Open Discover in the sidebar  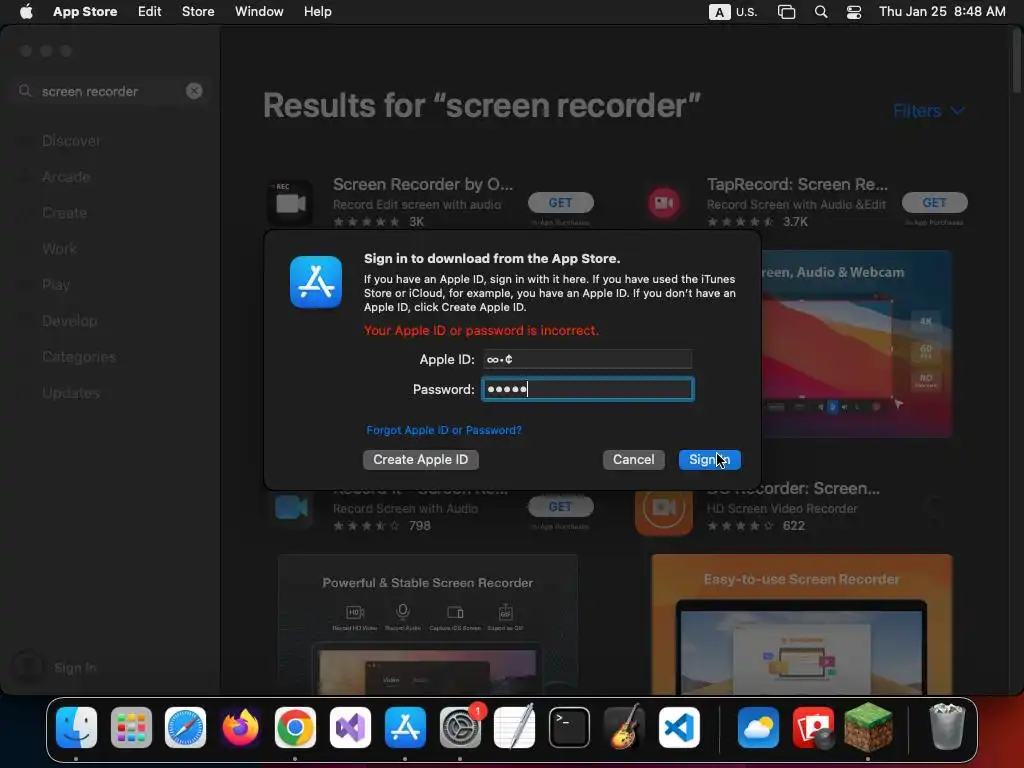coord(71,141)
